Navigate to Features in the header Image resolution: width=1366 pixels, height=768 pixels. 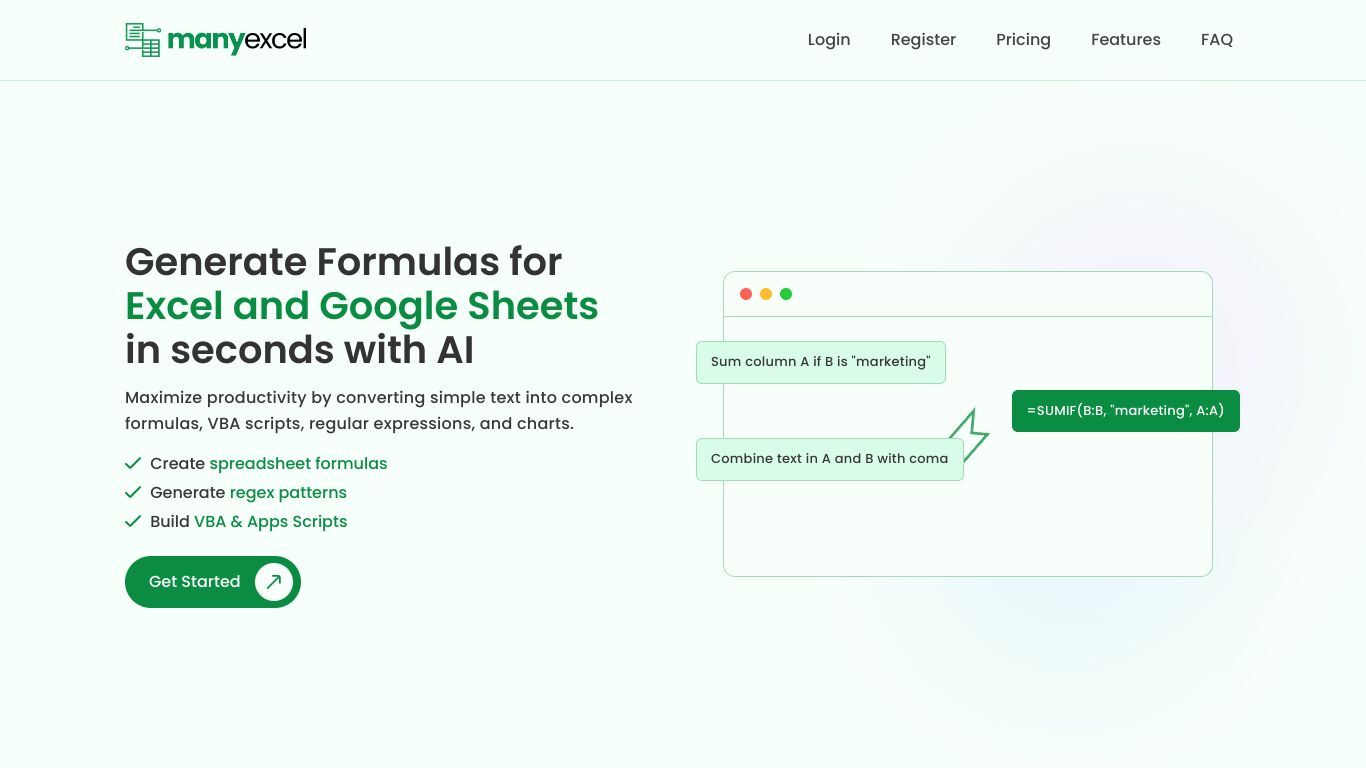pos(1126,40)
